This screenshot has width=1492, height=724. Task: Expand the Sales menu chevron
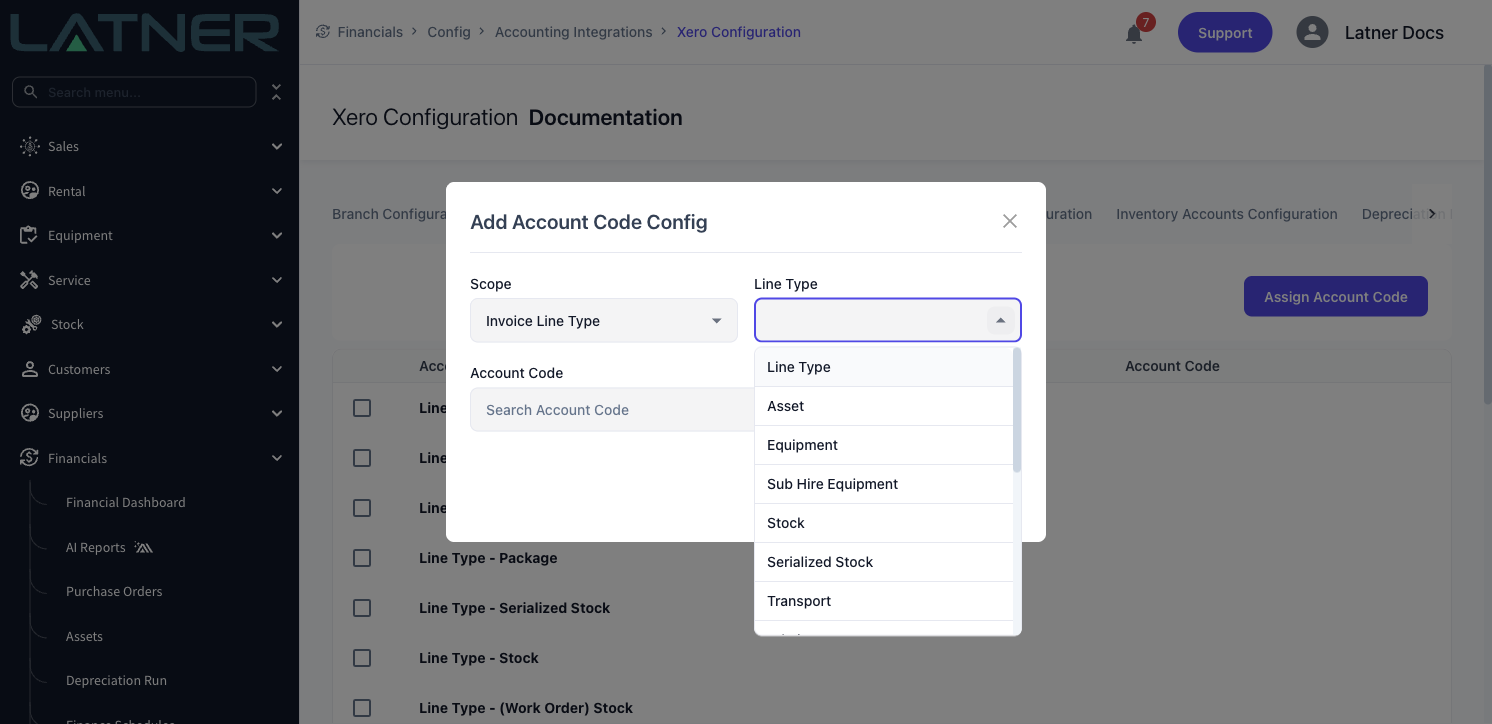(277, 146)
